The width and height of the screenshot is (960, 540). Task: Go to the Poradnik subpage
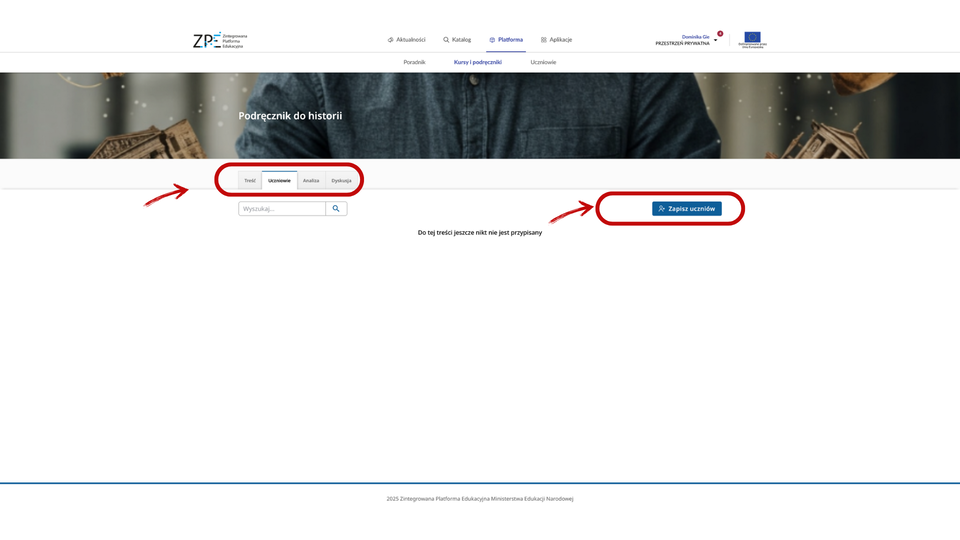coord(414,62)
